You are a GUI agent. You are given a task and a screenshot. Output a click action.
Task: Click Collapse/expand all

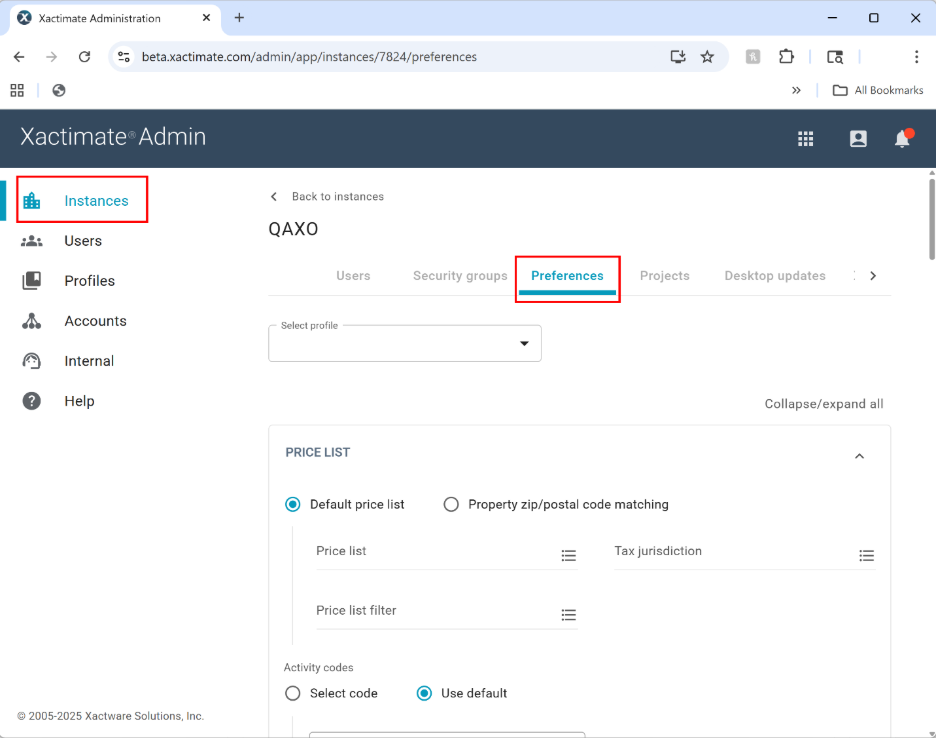tap(824, 404)
